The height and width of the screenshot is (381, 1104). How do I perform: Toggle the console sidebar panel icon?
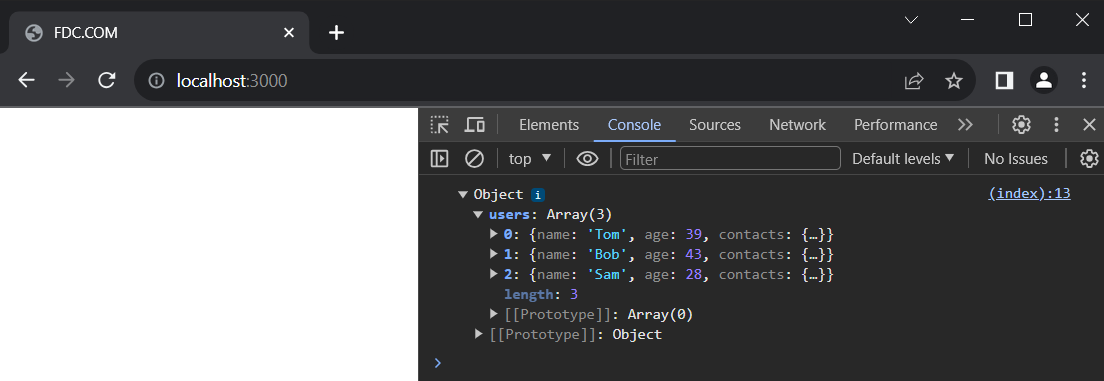439,159
